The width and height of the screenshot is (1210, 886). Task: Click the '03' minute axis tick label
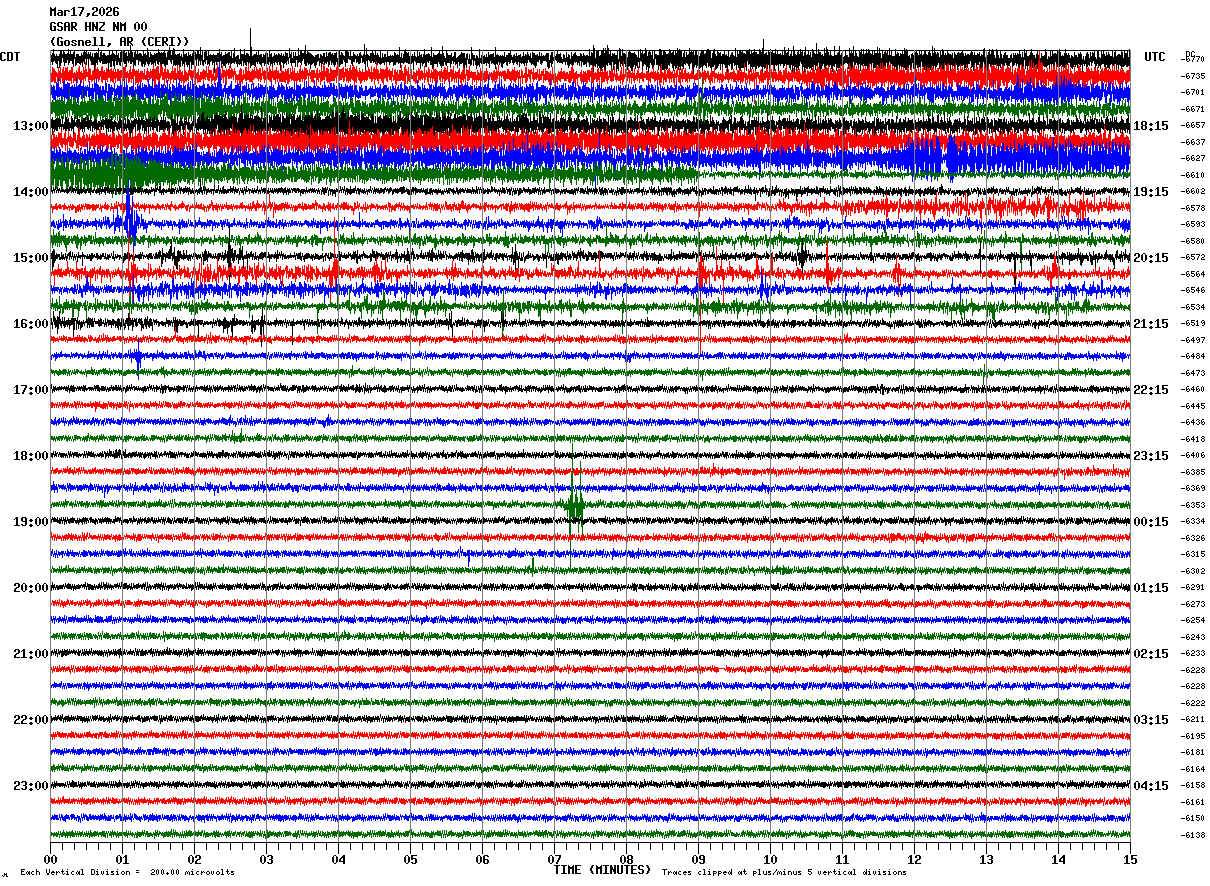point(266,859)
